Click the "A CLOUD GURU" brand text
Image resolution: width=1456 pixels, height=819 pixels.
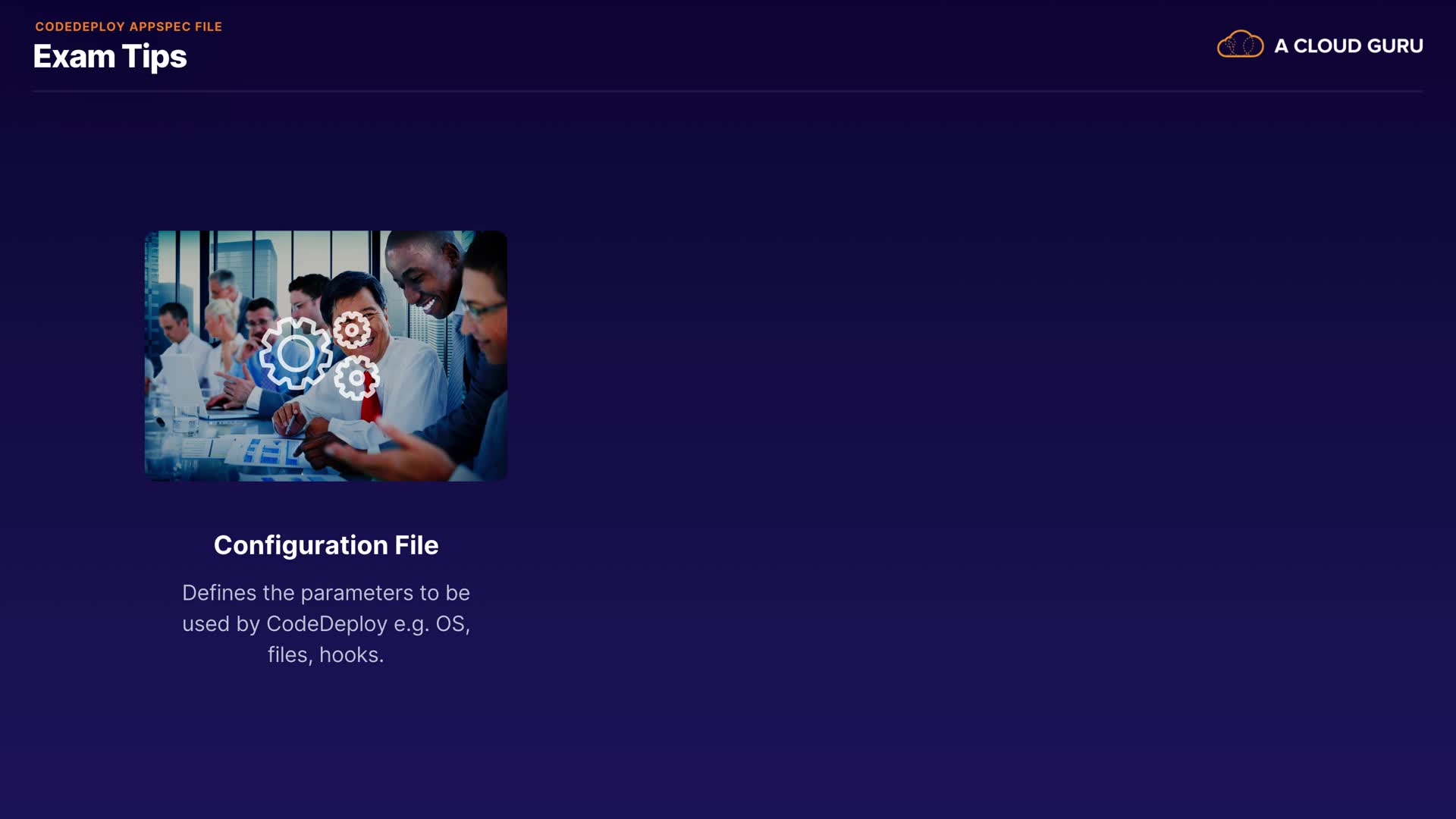coord(1348,46)
